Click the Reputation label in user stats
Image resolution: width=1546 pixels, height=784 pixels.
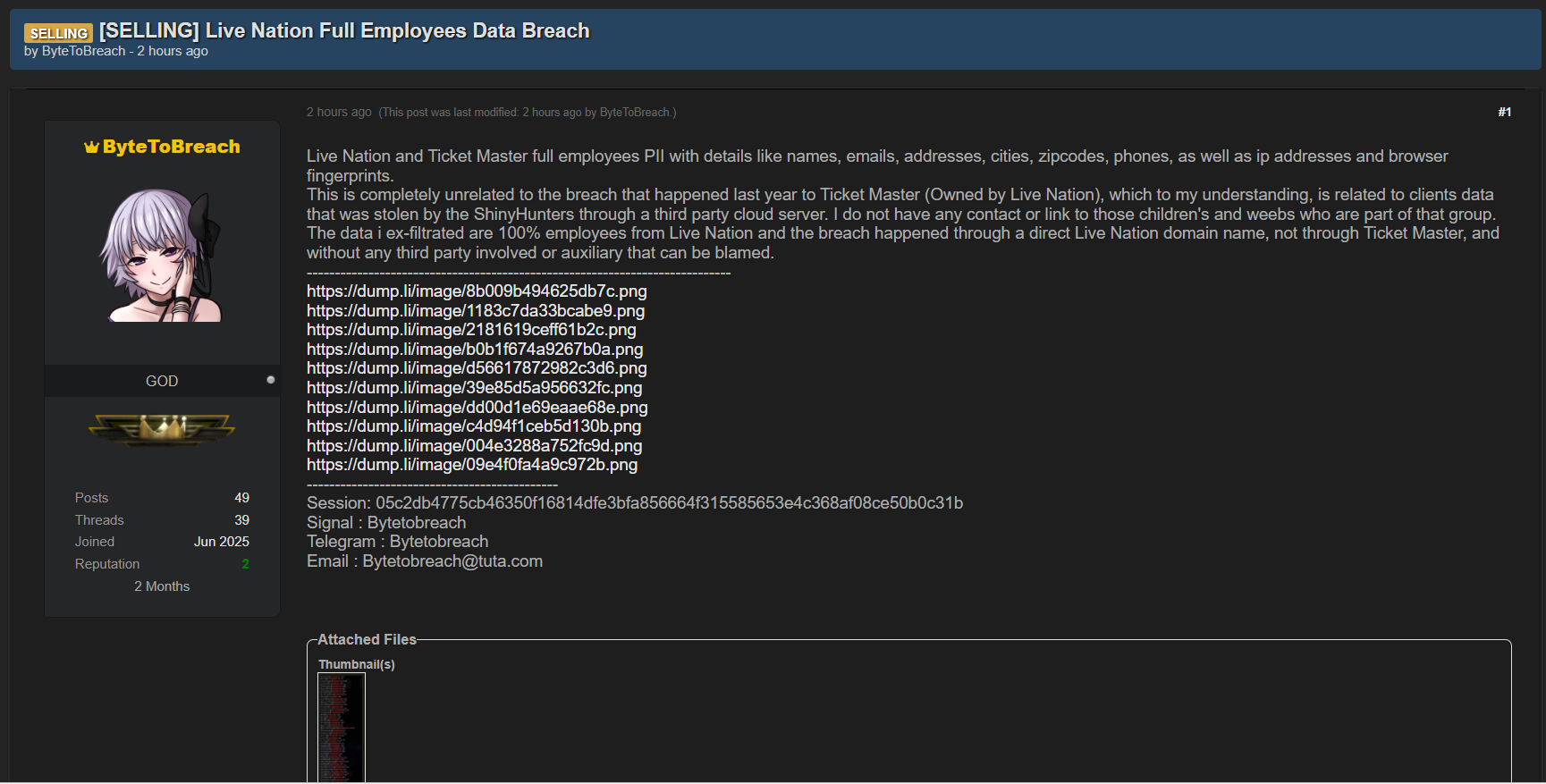point(107,564)
